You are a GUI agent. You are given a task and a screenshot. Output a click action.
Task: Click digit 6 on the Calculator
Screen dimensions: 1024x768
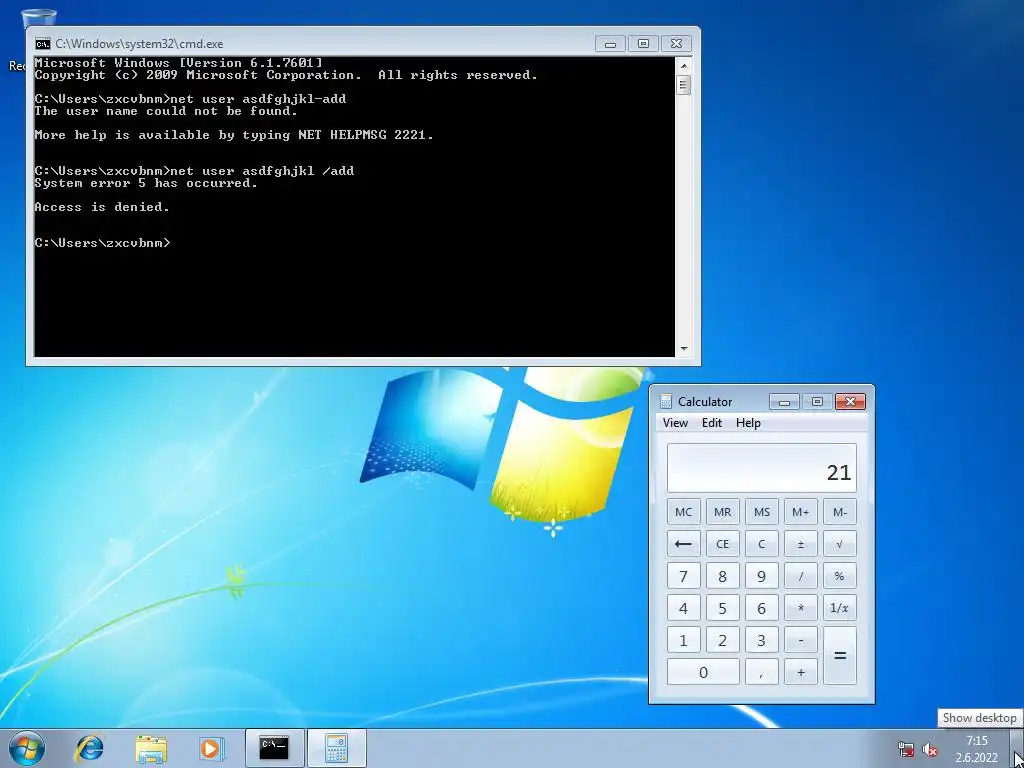click(761, 608)
